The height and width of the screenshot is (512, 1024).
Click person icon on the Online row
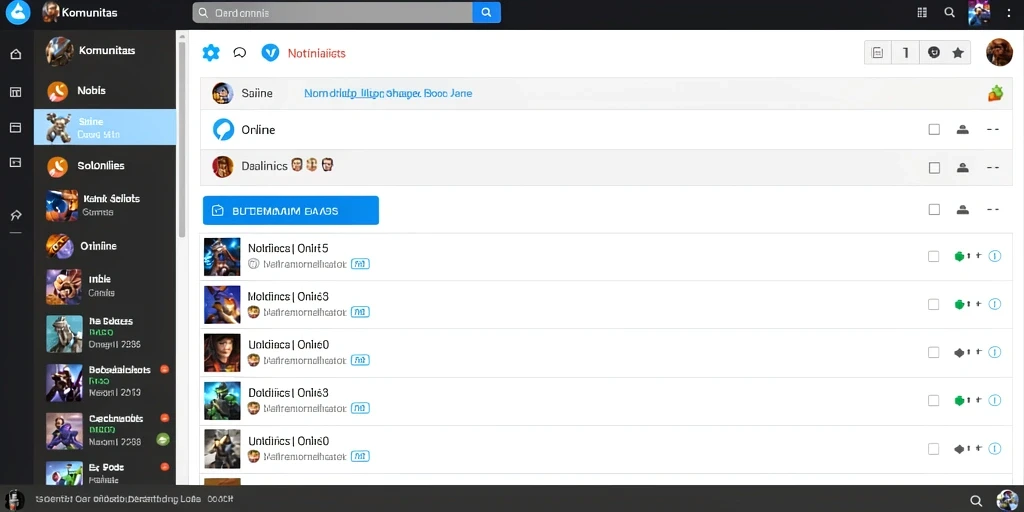(x=962, y=129)
